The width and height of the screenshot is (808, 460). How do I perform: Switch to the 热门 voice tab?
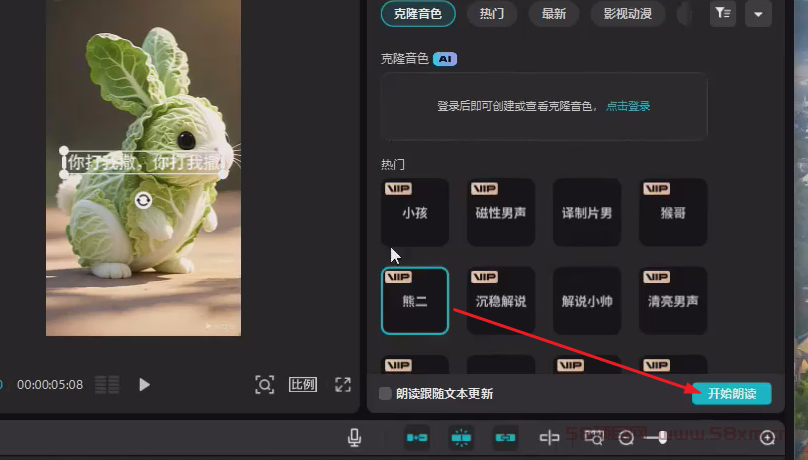click(492, 13)
